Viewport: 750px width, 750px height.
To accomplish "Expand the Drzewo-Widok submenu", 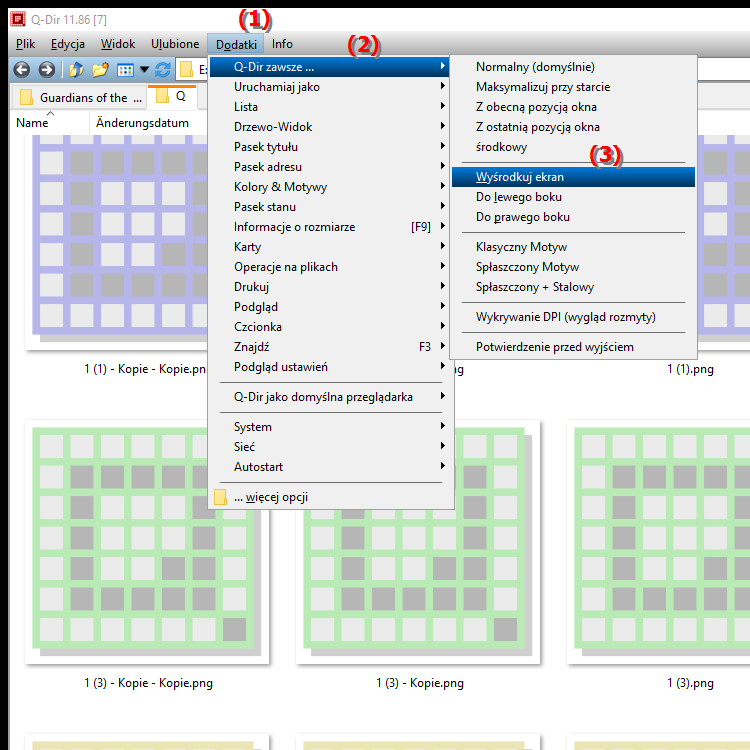I will pyautogui.click(x=329, y=127).
